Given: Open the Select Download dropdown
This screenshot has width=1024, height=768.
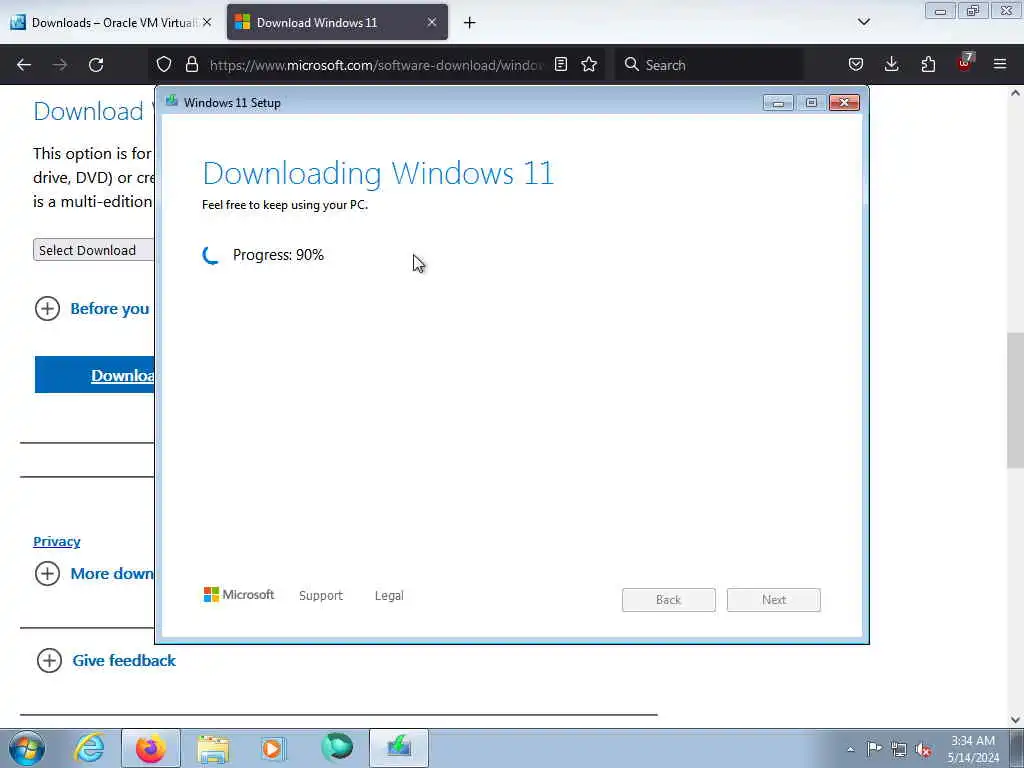Looking at the screenshot, I should click(93, 250).
